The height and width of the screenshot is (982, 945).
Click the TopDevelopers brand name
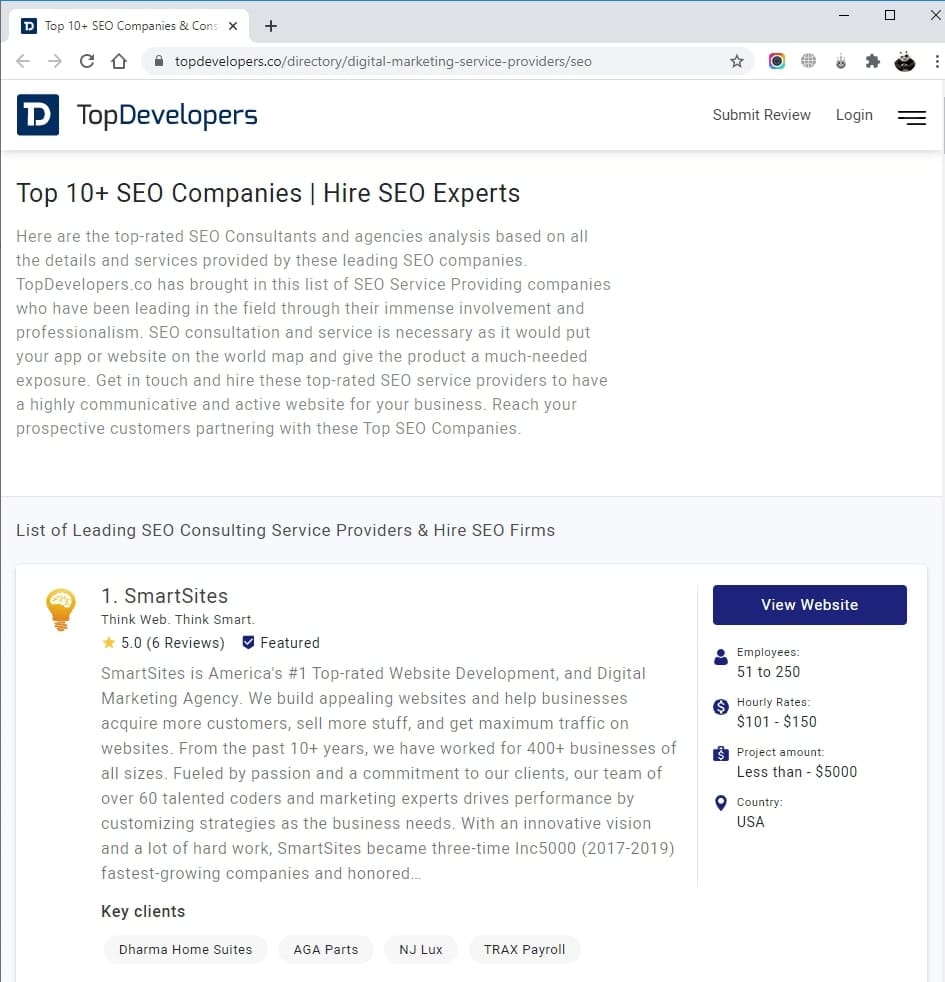(x=167, y=115)
